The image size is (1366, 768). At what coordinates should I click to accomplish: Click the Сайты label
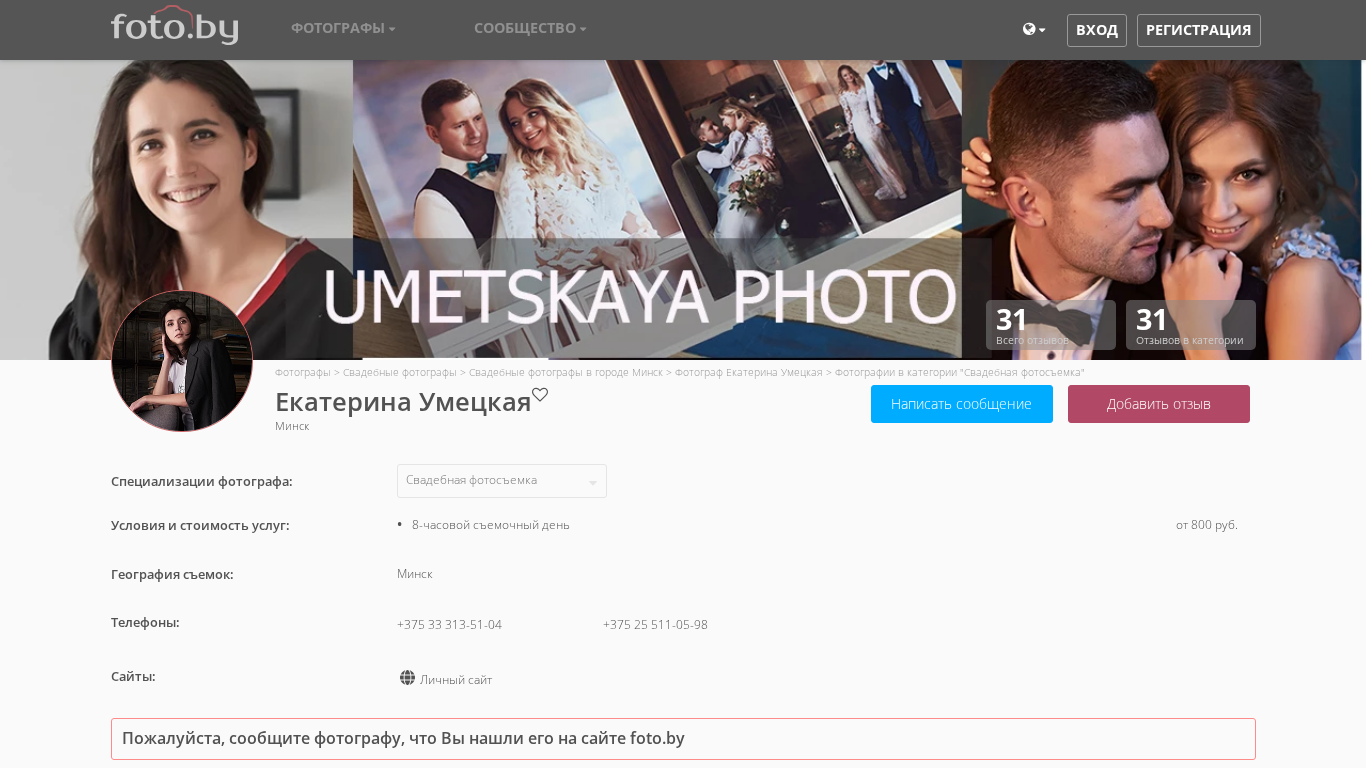coord(133,677)
